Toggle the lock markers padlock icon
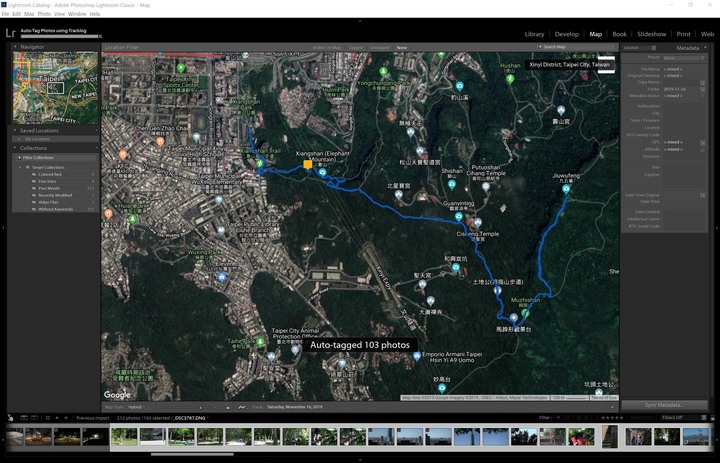The height and width of the screenshot is (463, 720). (227, 407)
